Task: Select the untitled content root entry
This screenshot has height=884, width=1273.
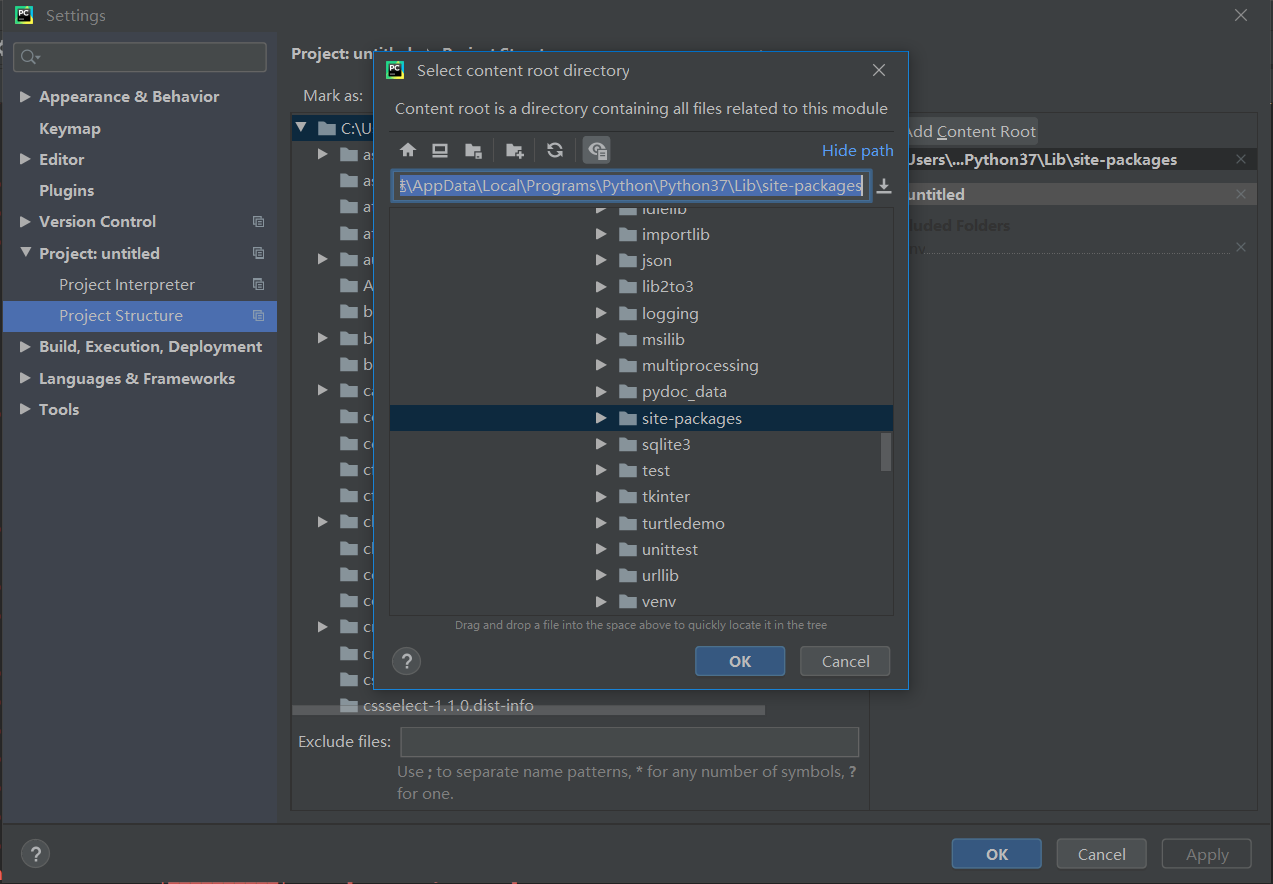Action: 1080,194
